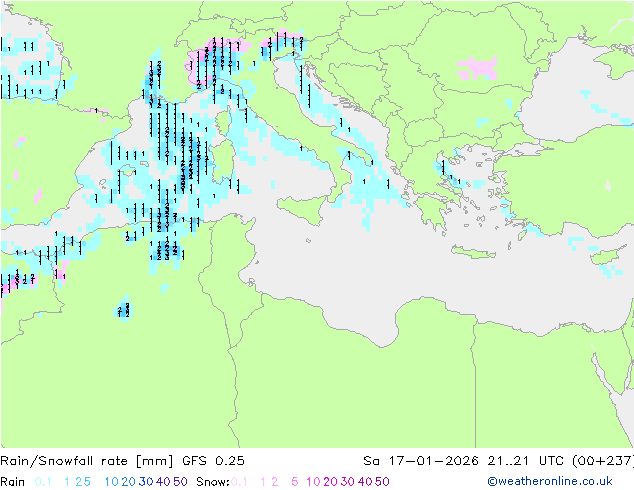
Task: Click the "(00+237)" forecast offset text
Action: [x=603, y=461]
